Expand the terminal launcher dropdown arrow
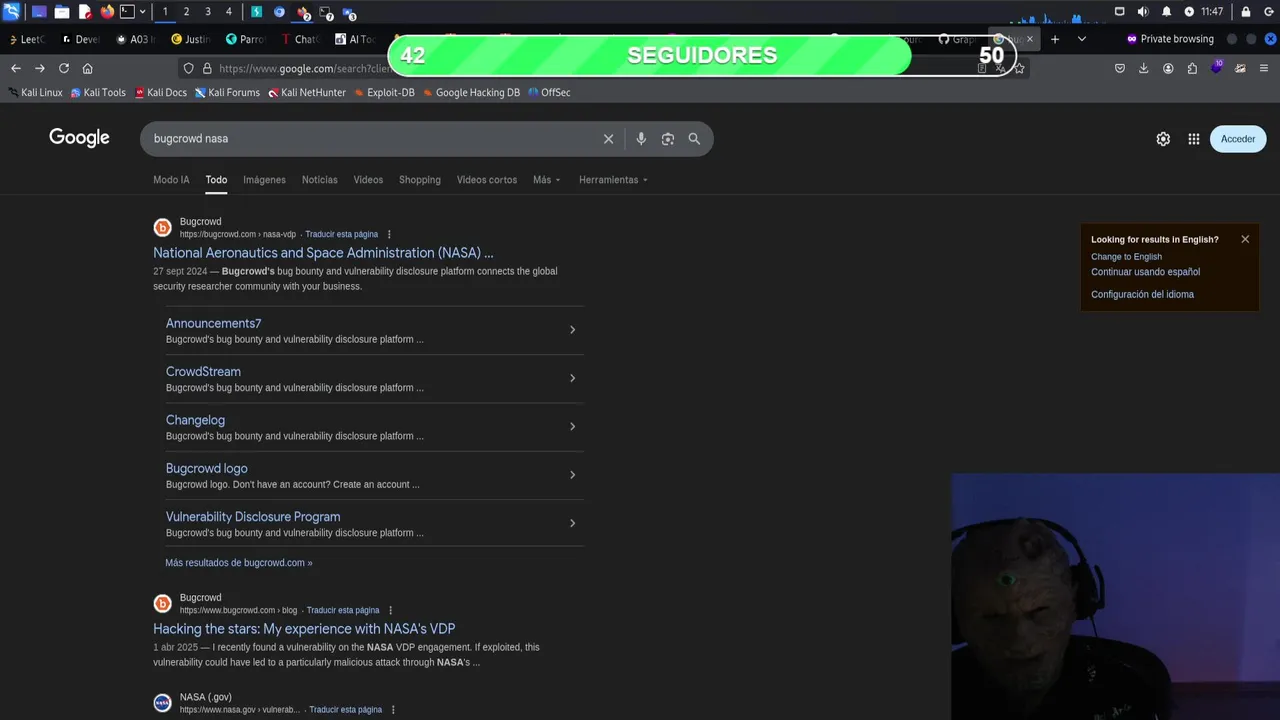The image size is (1280, 720). point(143,12)
